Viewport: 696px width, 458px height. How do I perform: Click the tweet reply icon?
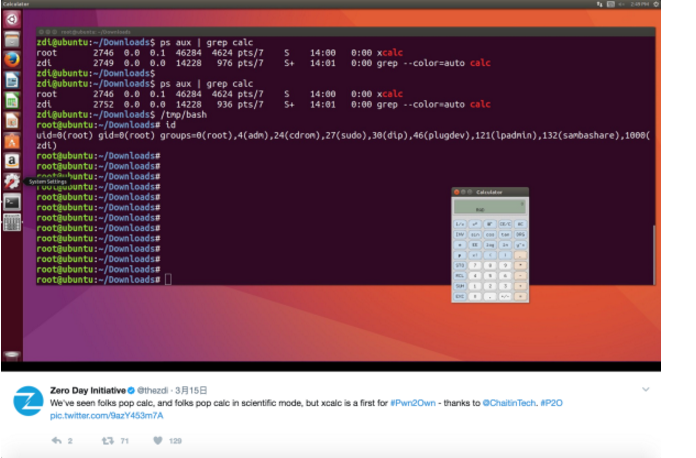57,439
